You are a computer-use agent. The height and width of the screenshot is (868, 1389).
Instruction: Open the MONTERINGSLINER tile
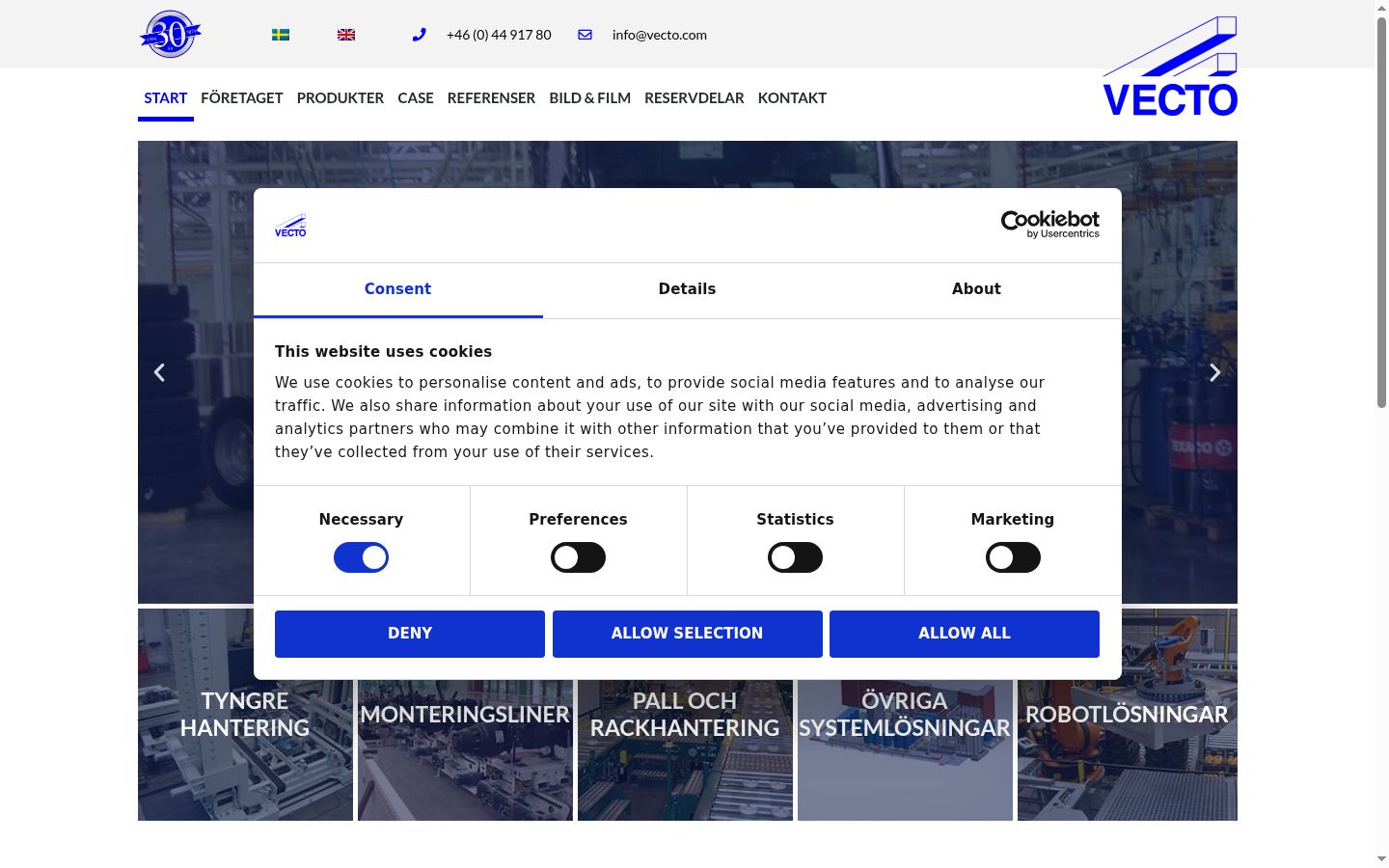[465, 715]
